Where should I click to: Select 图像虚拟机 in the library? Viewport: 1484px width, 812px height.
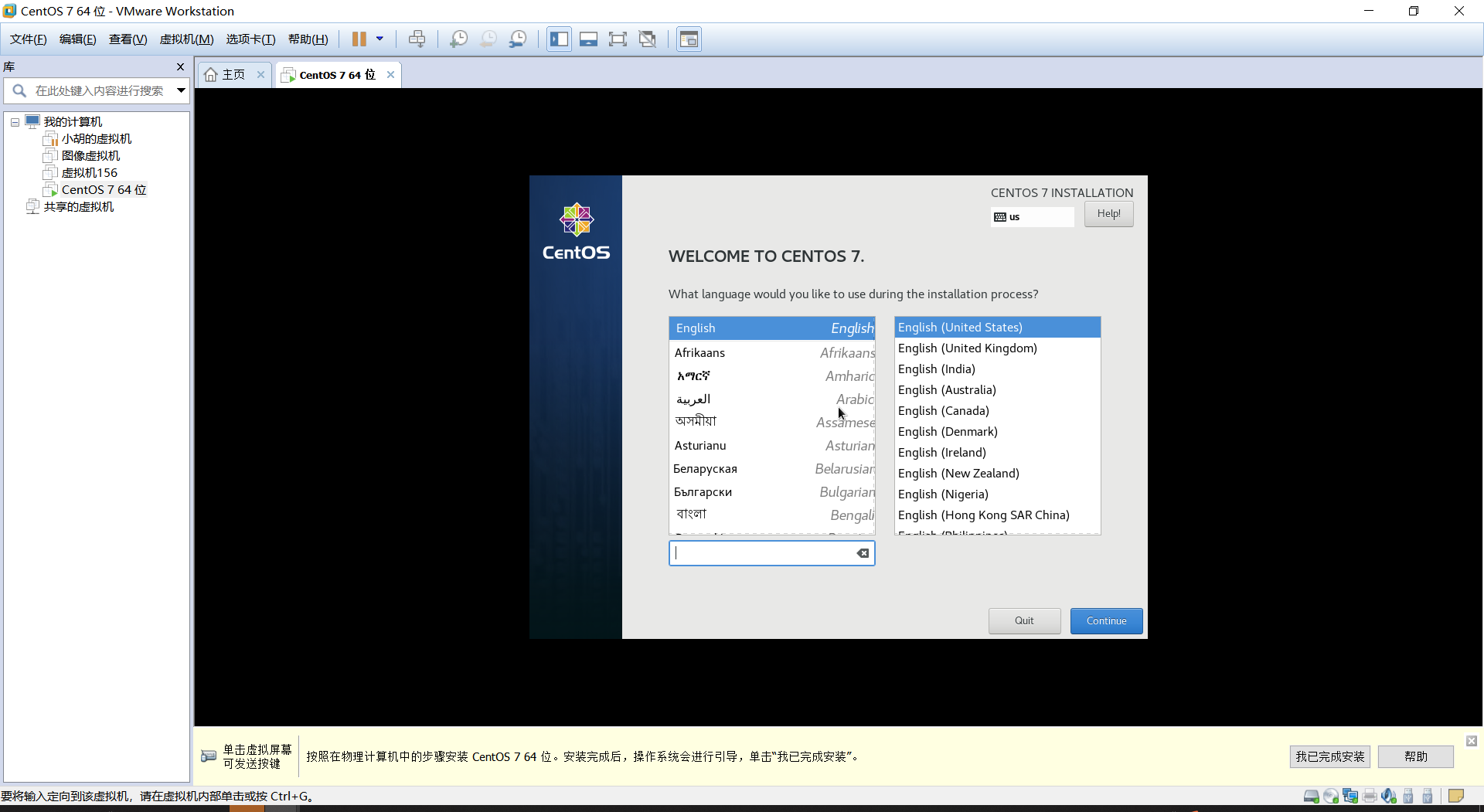pyautogui.click(x=90, y=156)
